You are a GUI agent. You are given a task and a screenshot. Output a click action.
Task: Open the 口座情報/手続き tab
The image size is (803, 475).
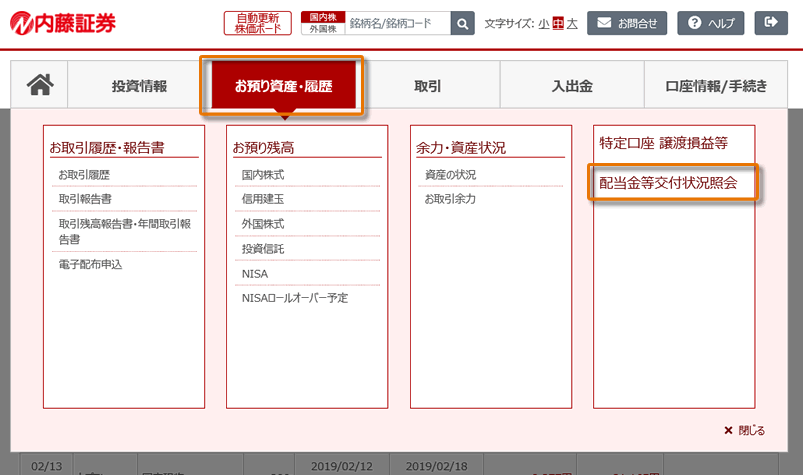tap(716, 86)
